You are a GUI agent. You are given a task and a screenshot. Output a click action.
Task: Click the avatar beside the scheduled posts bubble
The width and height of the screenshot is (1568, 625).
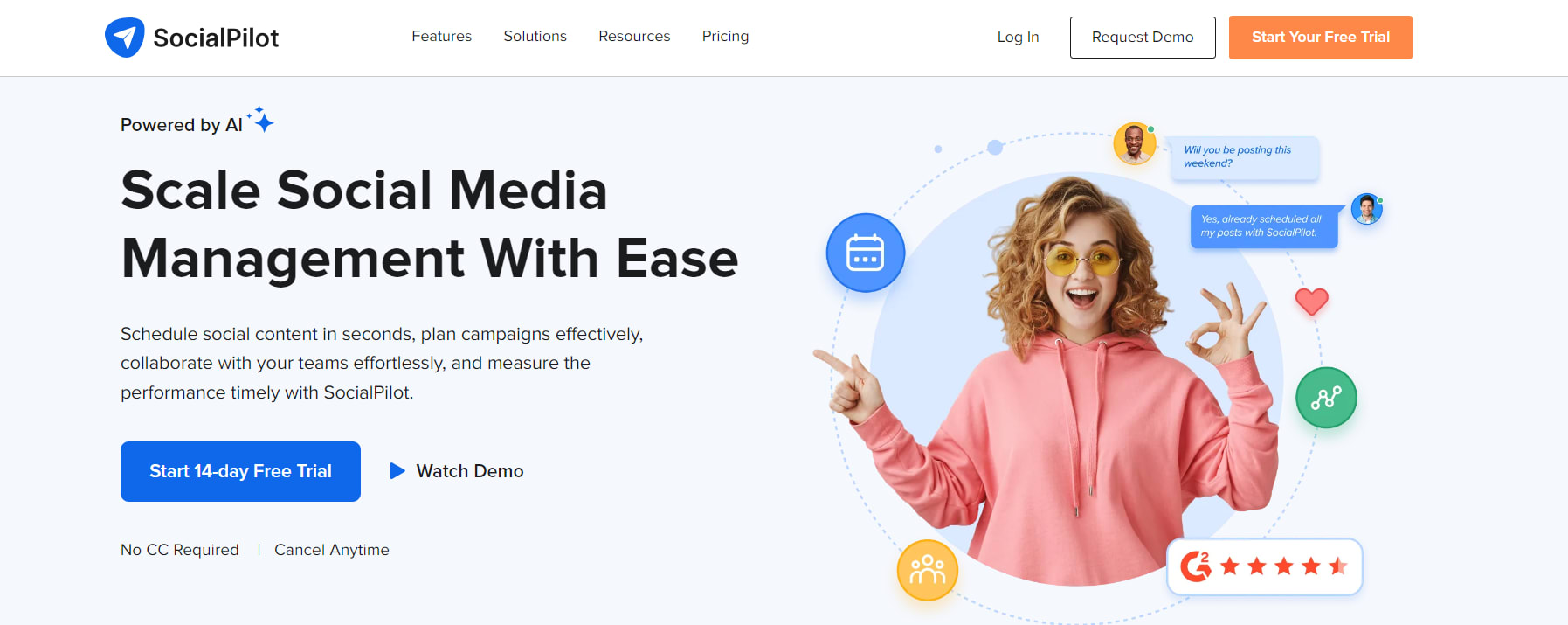click(x=1366, y=209)
